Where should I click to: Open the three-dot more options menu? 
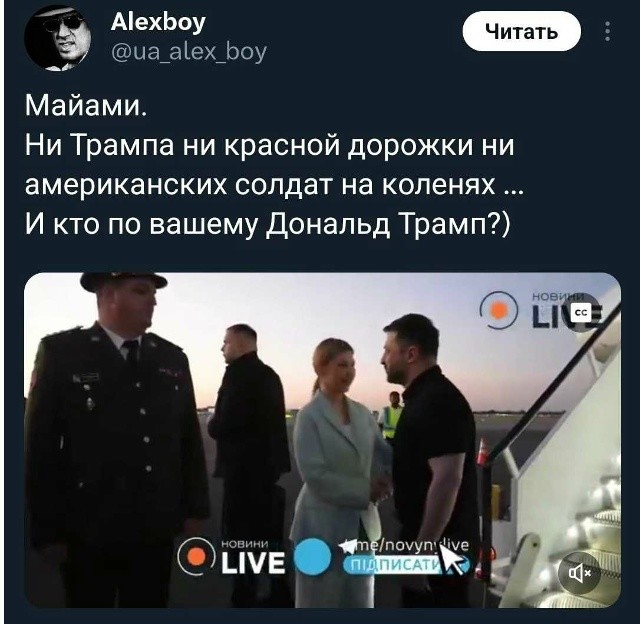[x=608, y=31]
